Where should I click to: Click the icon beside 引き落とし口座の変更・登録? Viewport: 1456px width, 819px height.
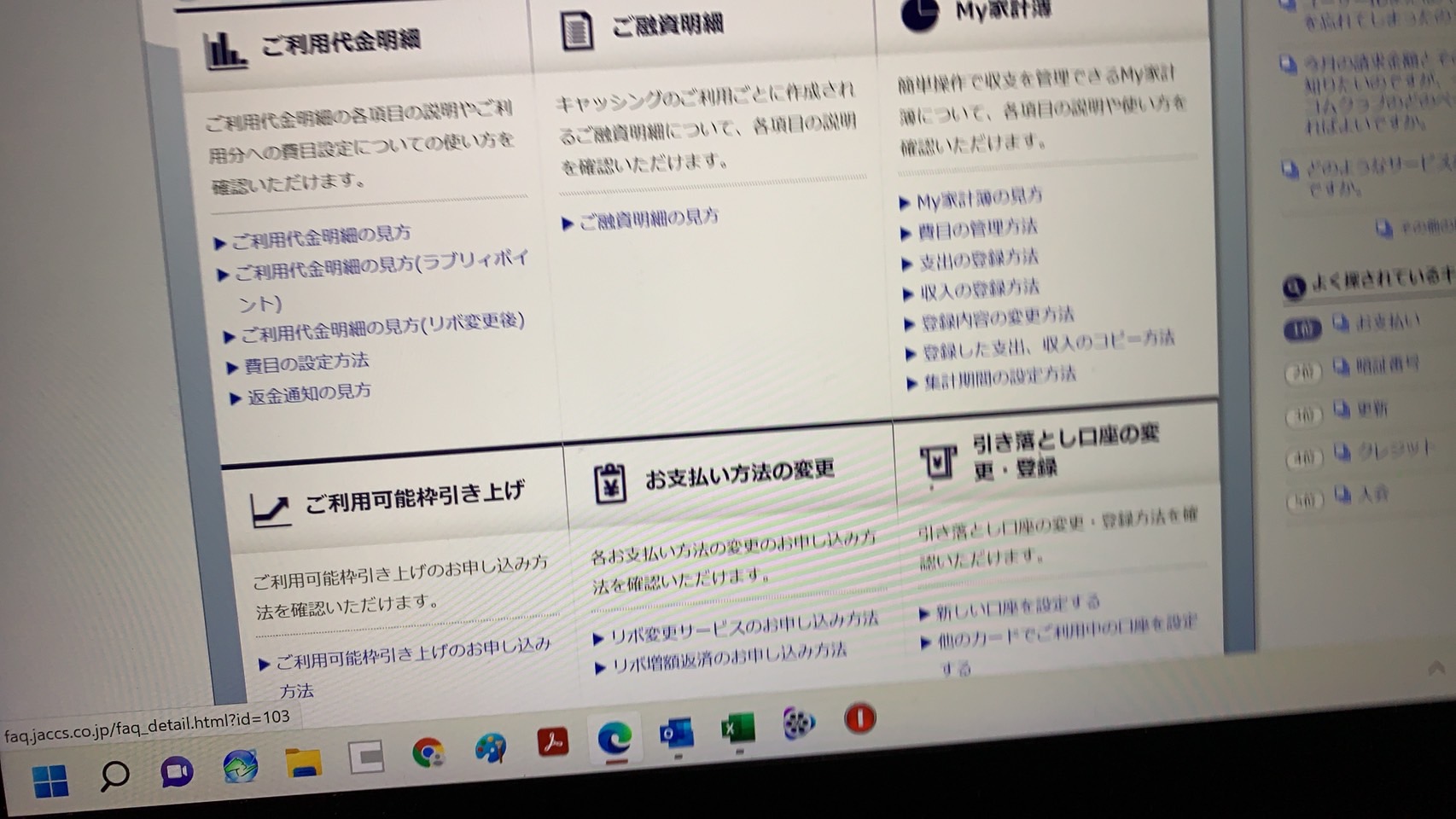937,464
